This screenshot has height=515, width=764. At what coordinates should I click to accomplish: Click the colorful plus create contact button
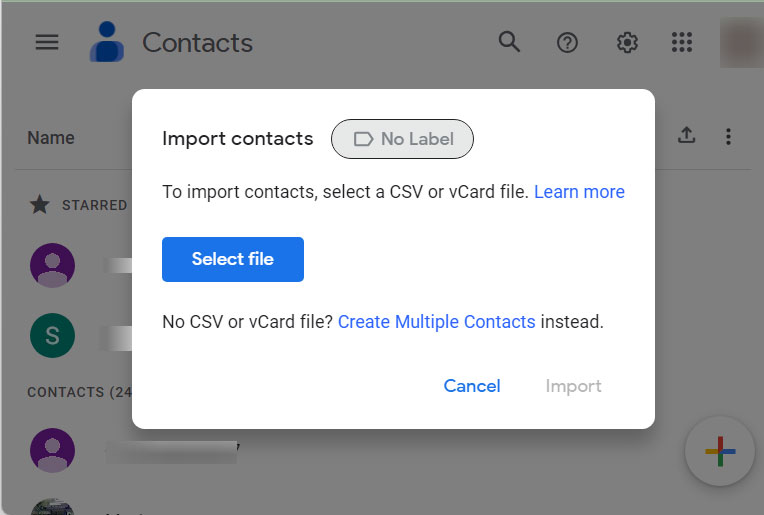[x=720, y=452]
